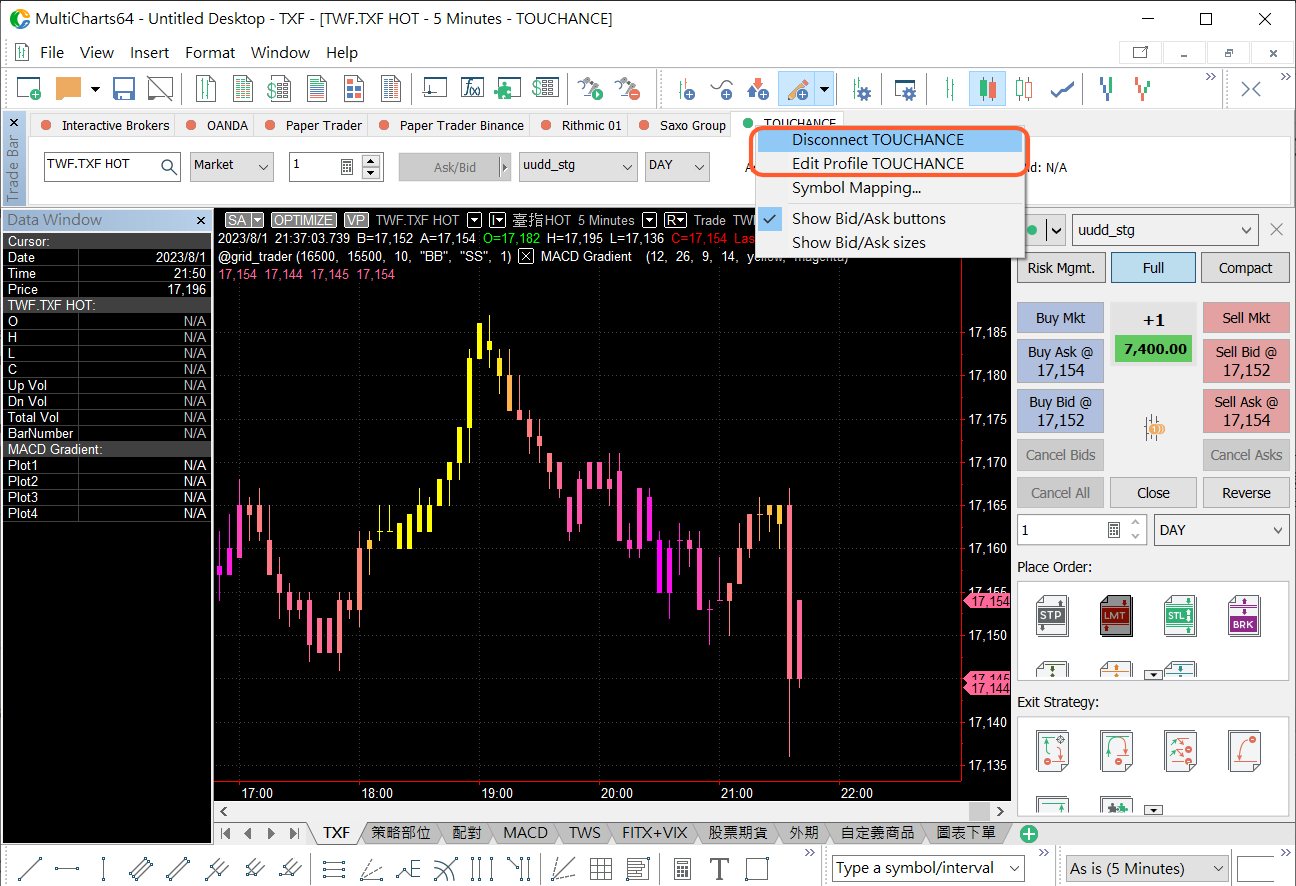Open the As is (5 Minutes) resolution dropdown

click(1146, 868)
